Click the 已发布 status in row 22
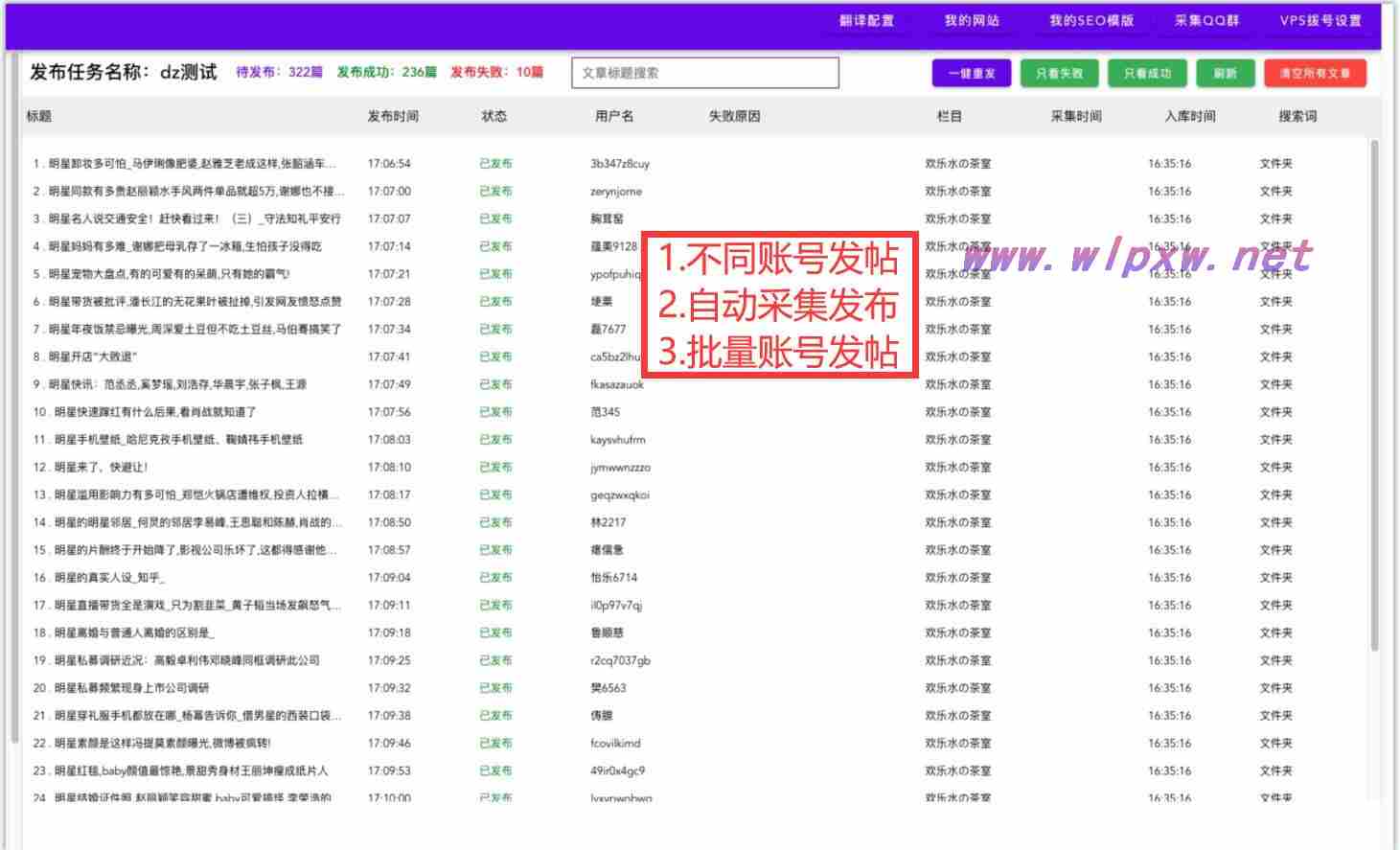This screenshot has width=1400, height=850. 495,744
